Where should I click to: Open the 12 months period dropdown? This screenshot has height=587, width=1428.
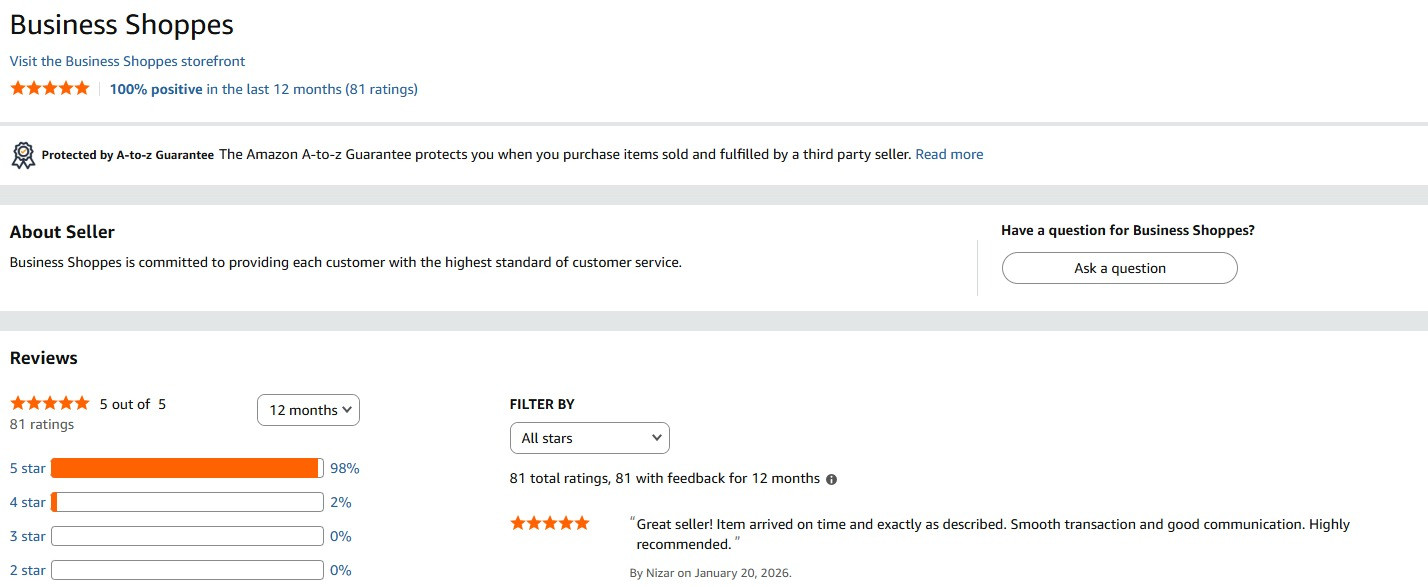[x=308, y=410]
